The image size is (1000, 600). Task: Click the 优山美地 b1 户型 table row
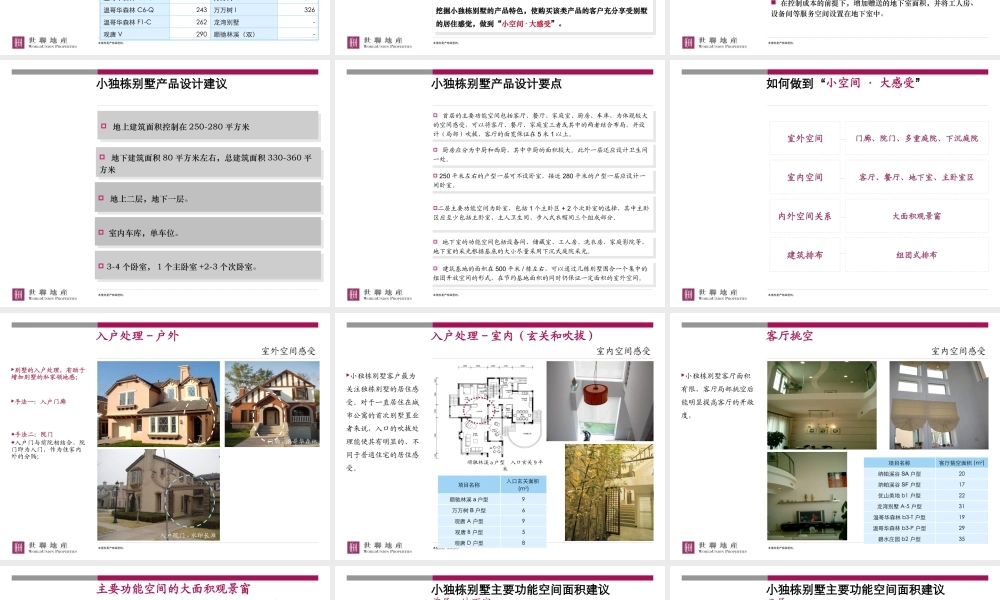pyautogui.click(x=925, y=495)
